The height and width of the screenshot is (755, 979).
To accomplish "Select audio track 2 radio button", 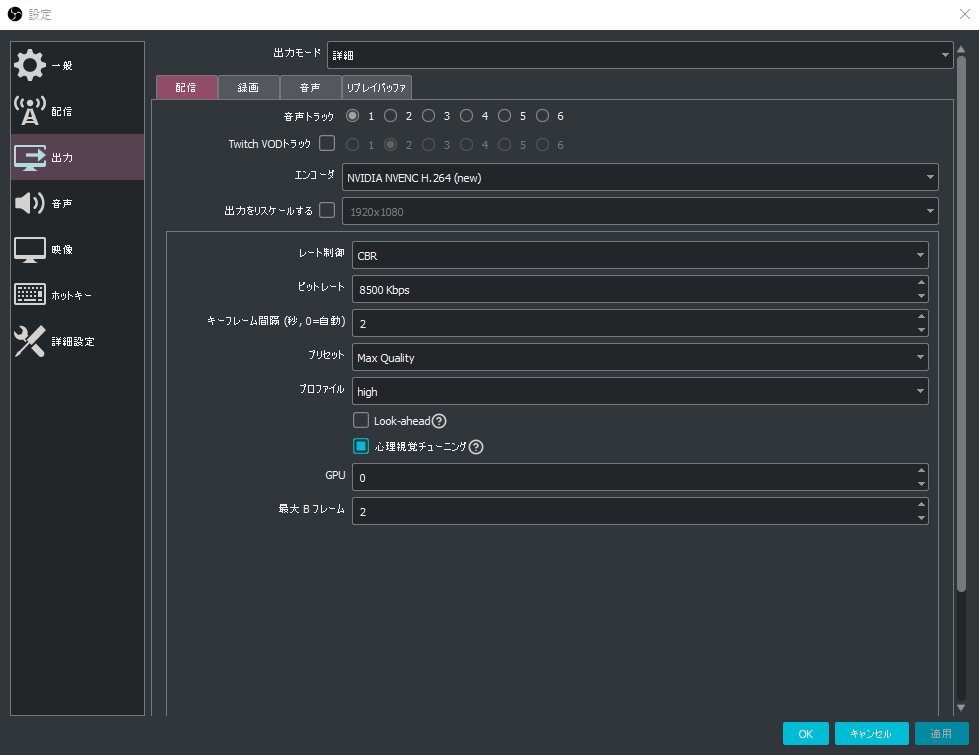I will tap(390, 116).
